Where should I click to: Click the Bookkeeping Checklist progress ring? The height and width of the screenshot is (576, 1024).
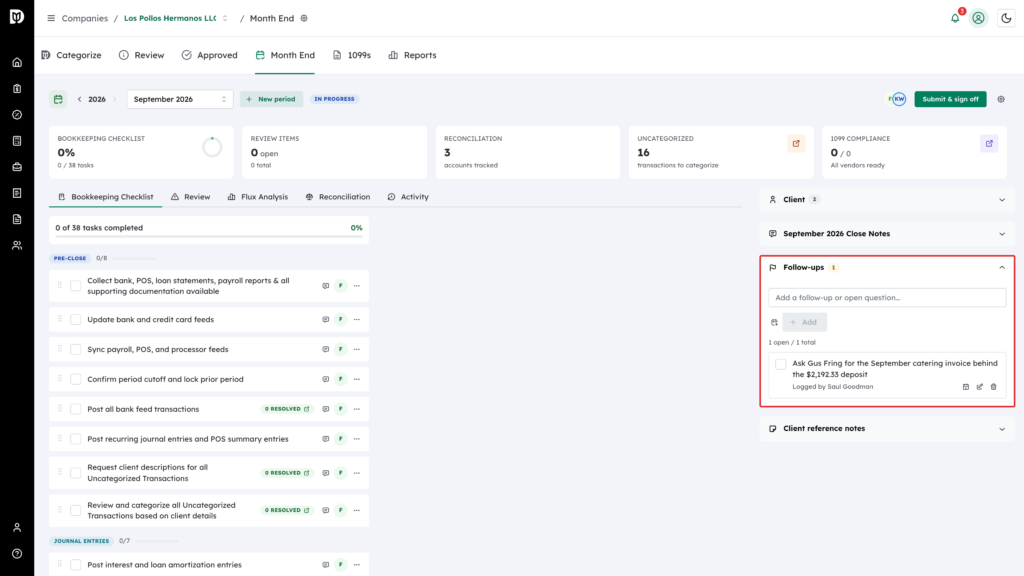coord(212,148)
